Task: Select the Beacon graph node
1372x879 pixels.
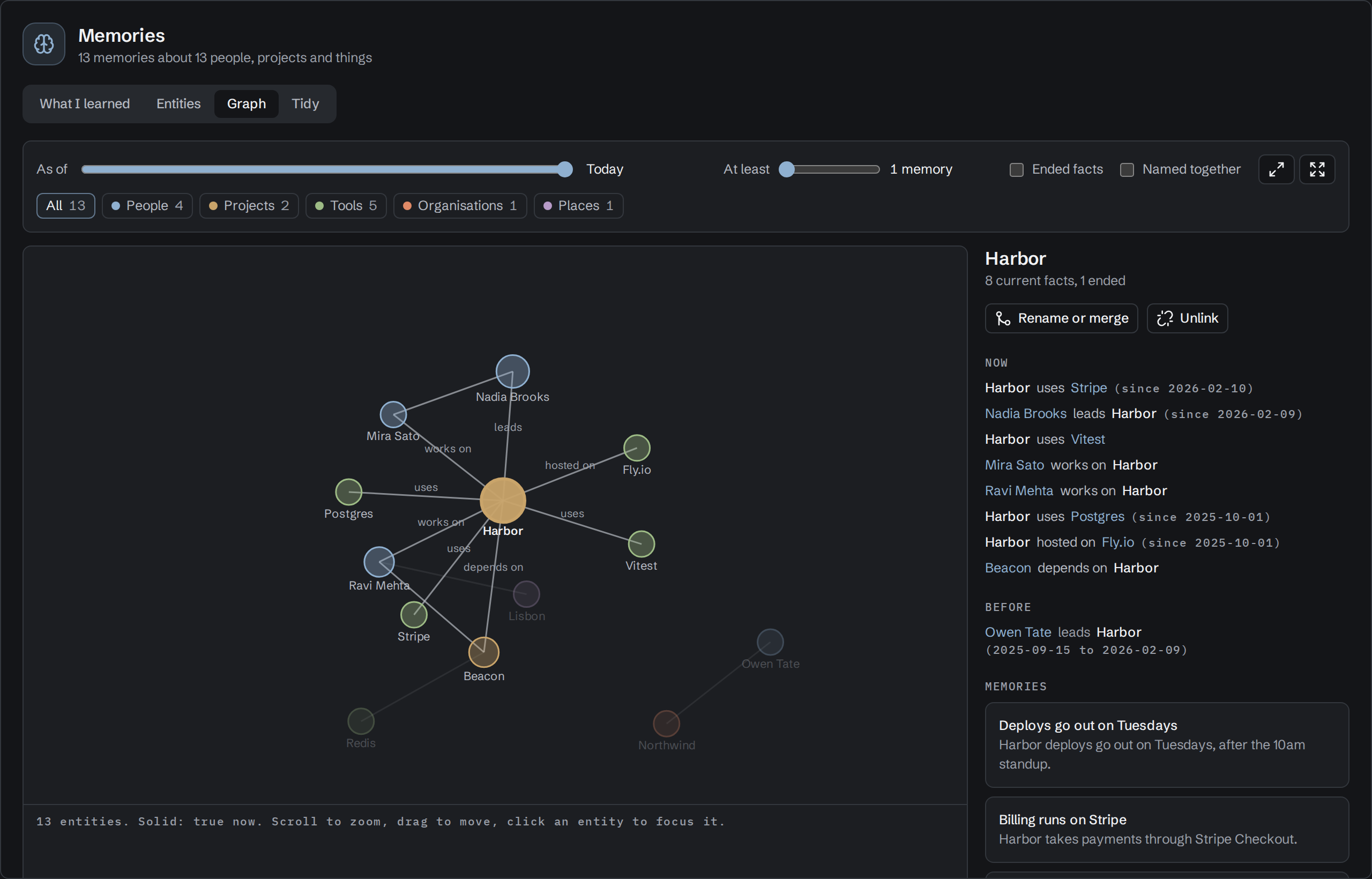Action: [484, 652]
